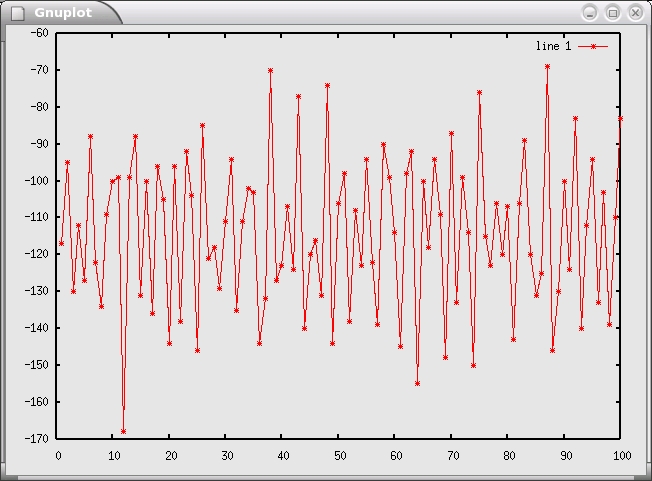Close the Gnuplot window

tap(635, 12)
